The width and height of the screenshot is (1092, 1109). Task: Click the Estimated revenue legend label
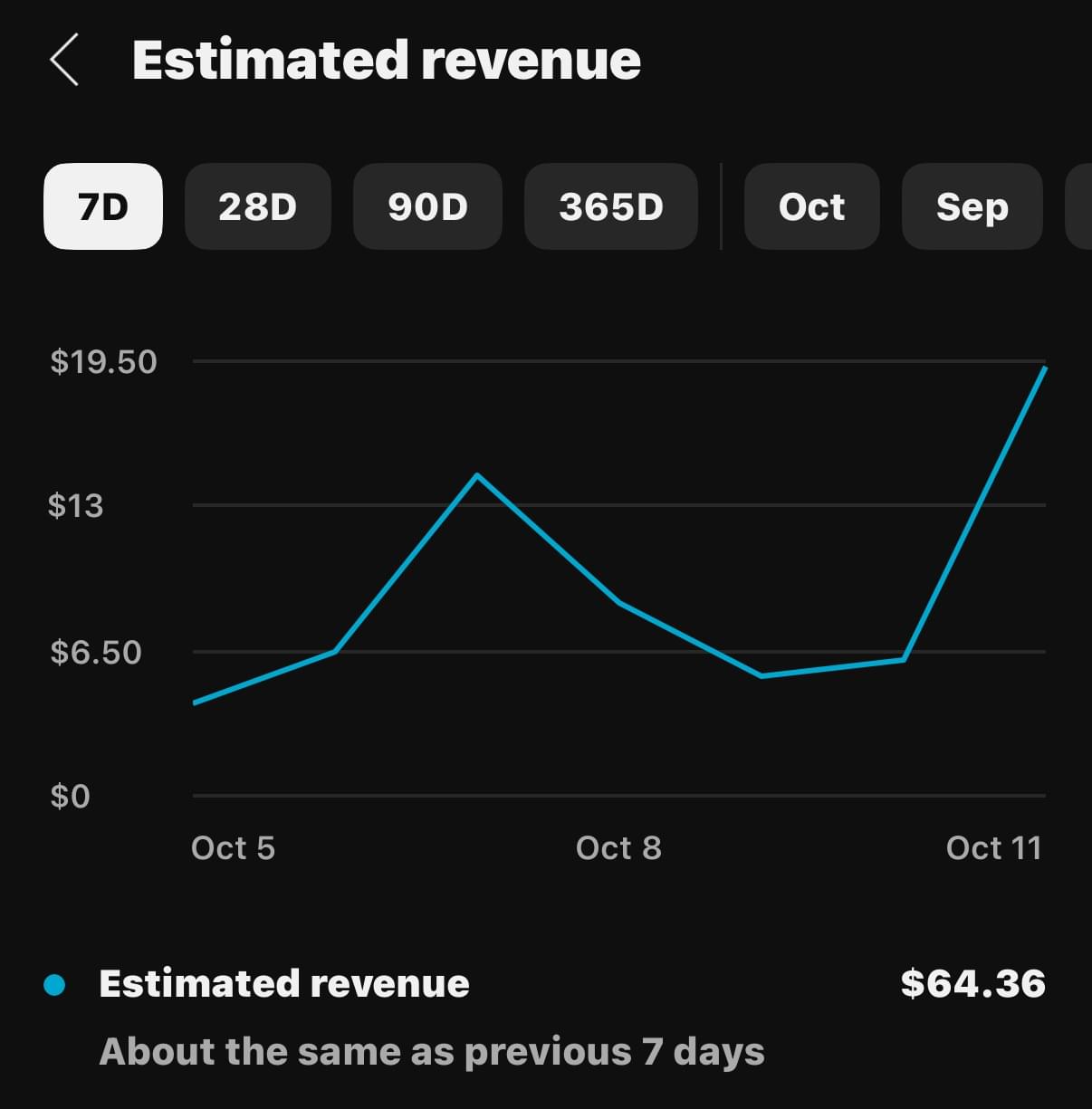click(283, 984)
